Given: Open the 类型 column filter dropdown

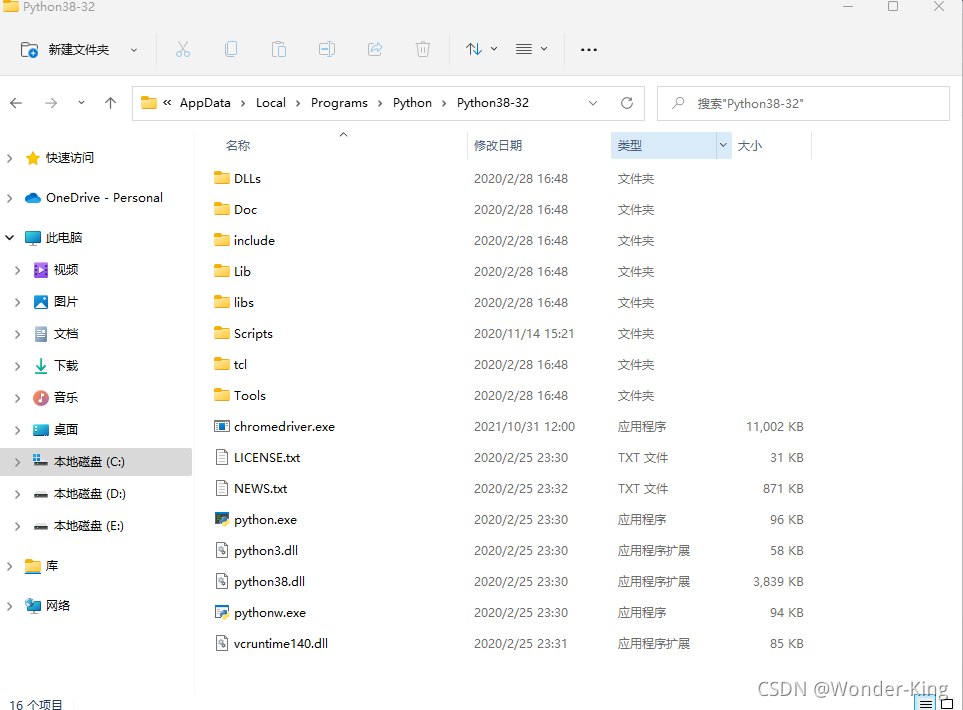Looking at the screenshot, I should point(723,145).
